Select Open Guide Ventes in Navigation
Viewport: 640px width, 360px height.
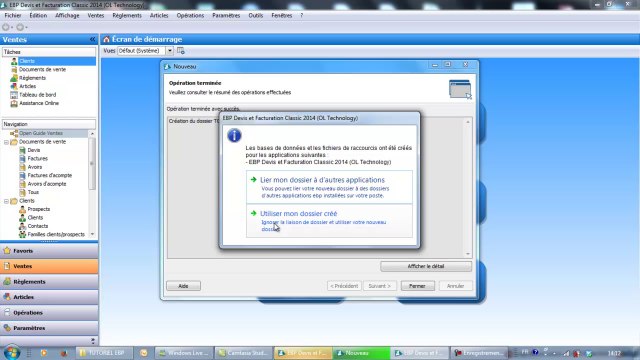click(x=41, y=133)
